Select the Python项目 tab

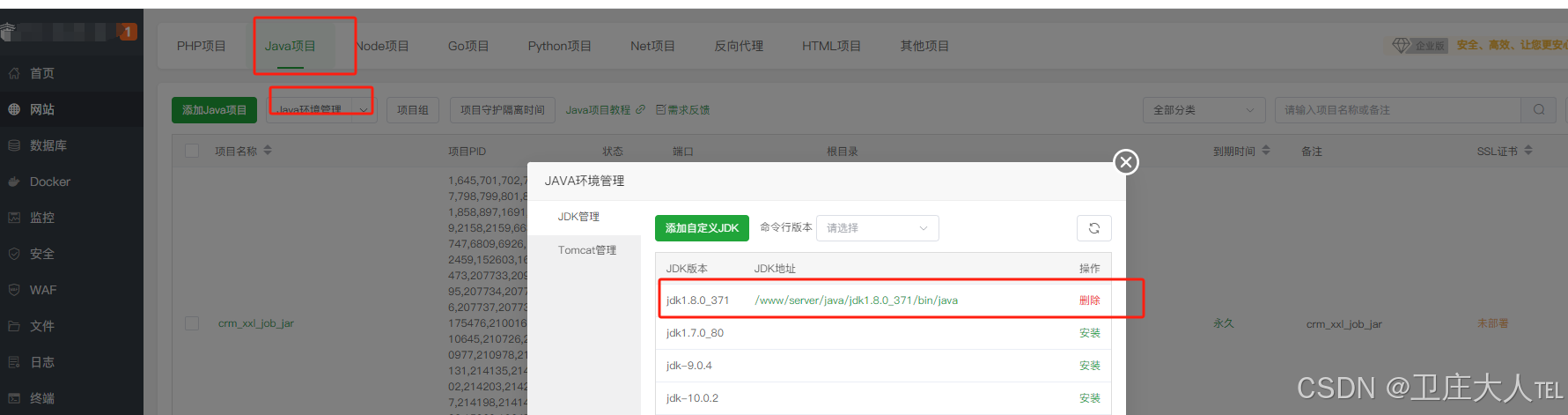(559, 46)
